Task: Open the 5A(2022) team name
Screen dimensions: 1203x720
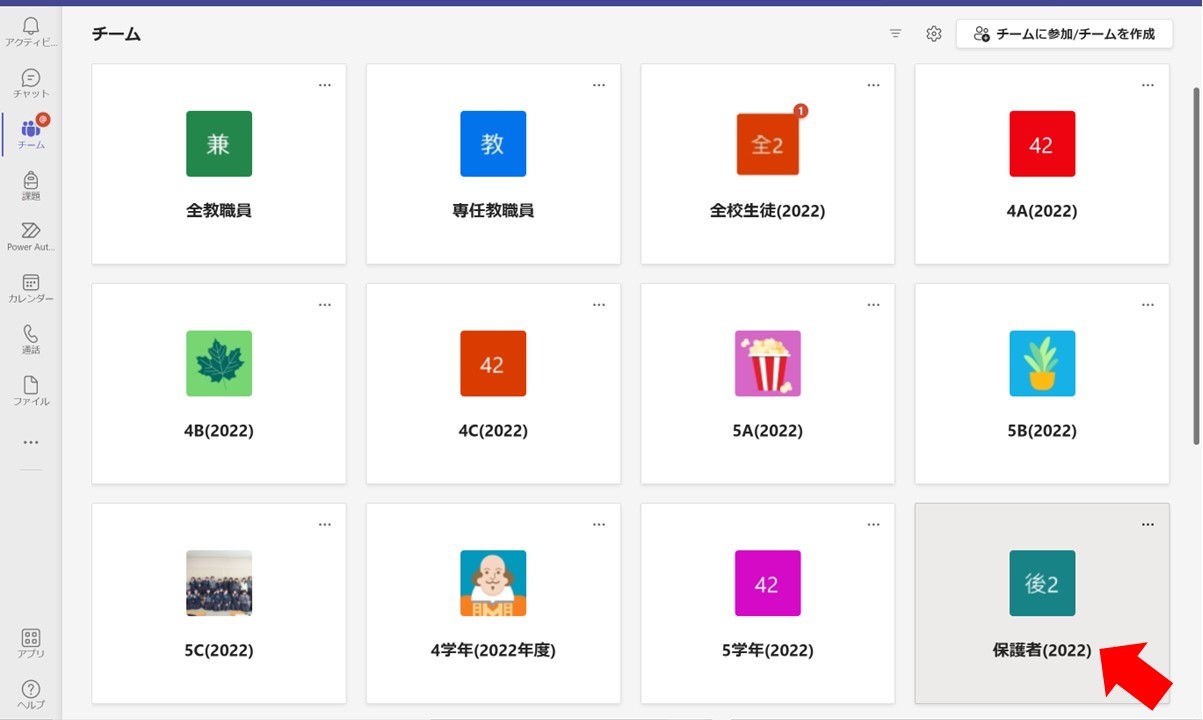Action: pos(768,431)
